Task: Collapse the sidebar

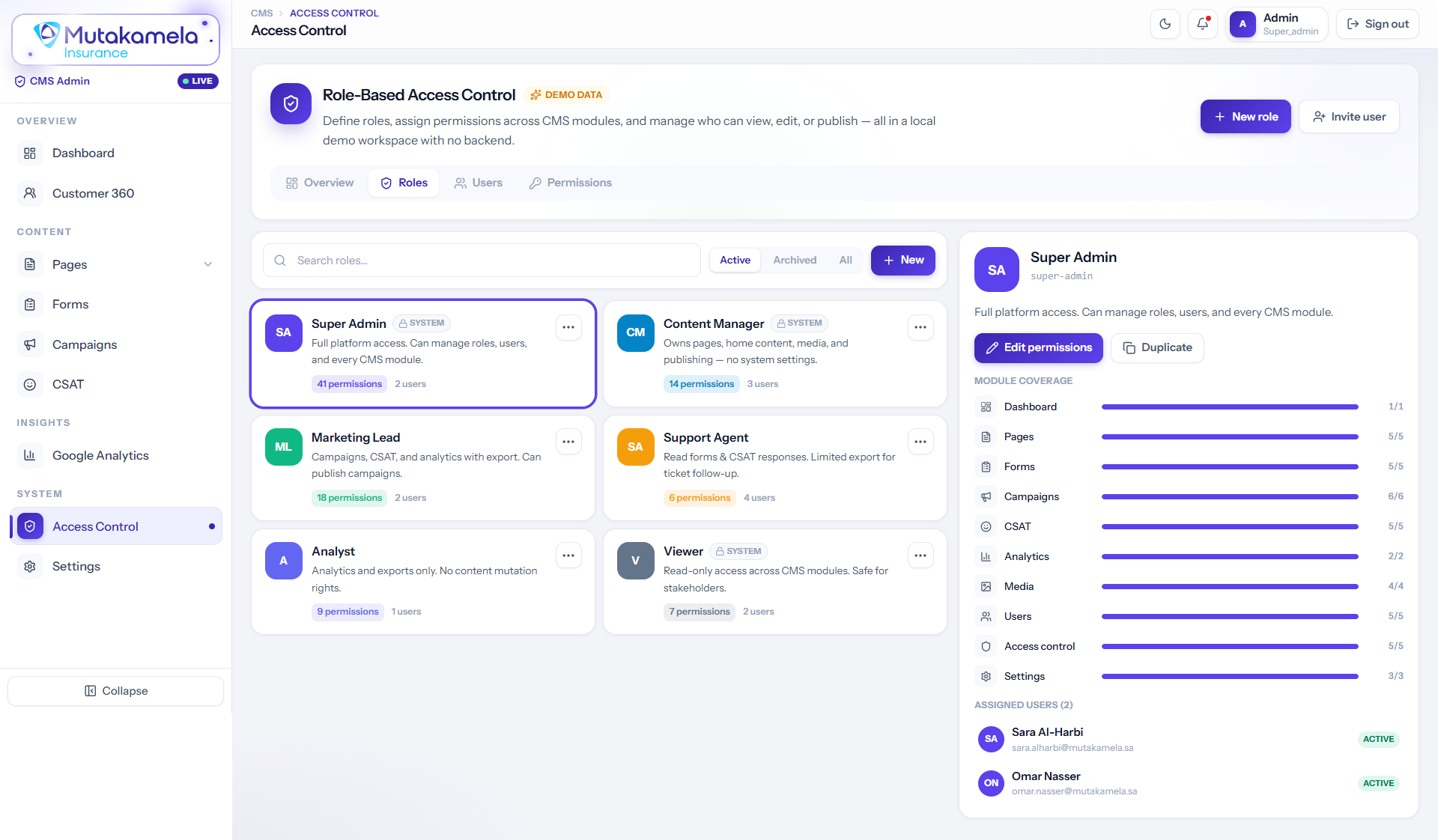Action: pos(116,691)
